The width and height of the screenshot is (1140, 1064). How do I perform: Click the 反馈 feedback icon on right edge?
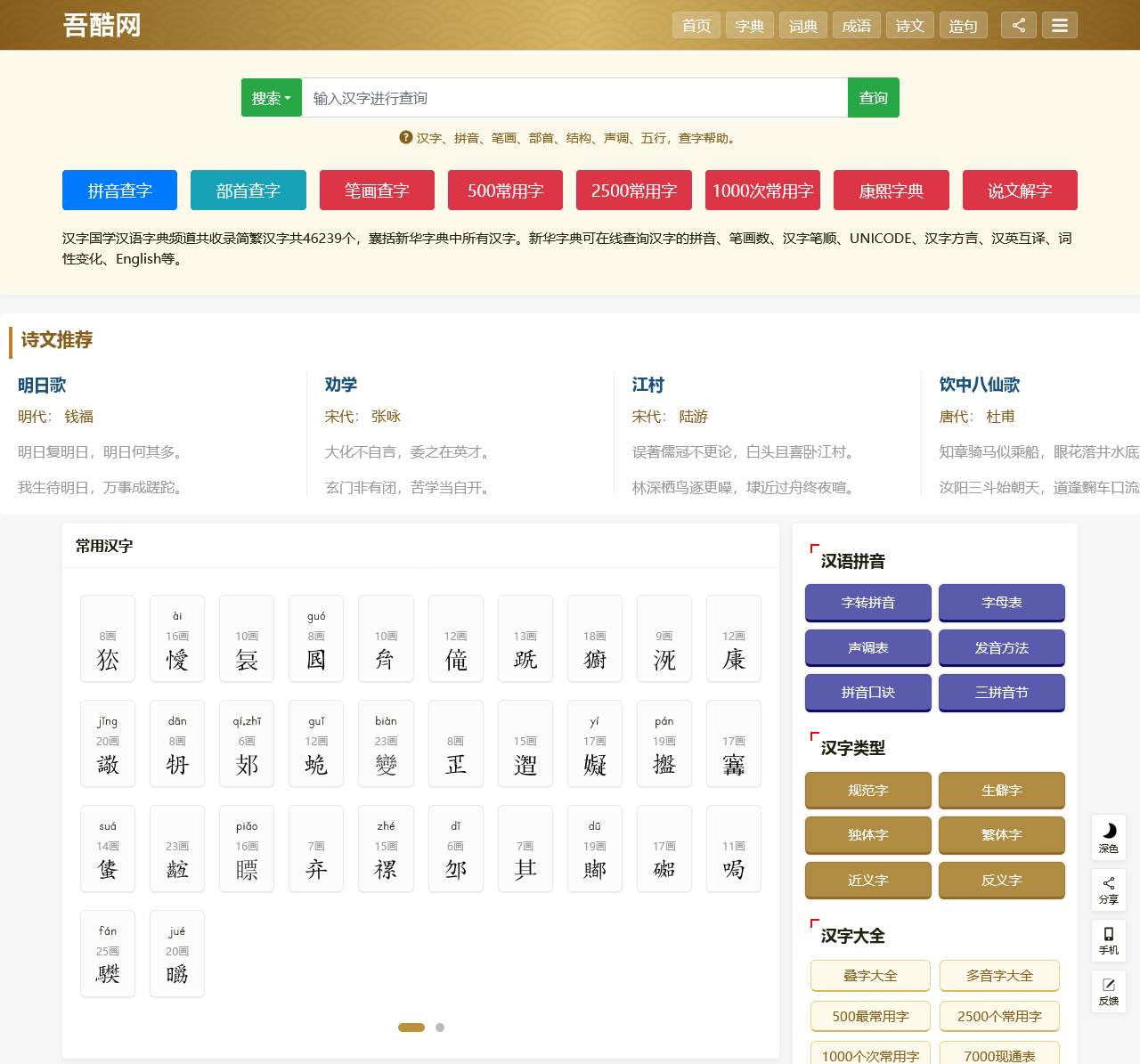[1108, 992]
